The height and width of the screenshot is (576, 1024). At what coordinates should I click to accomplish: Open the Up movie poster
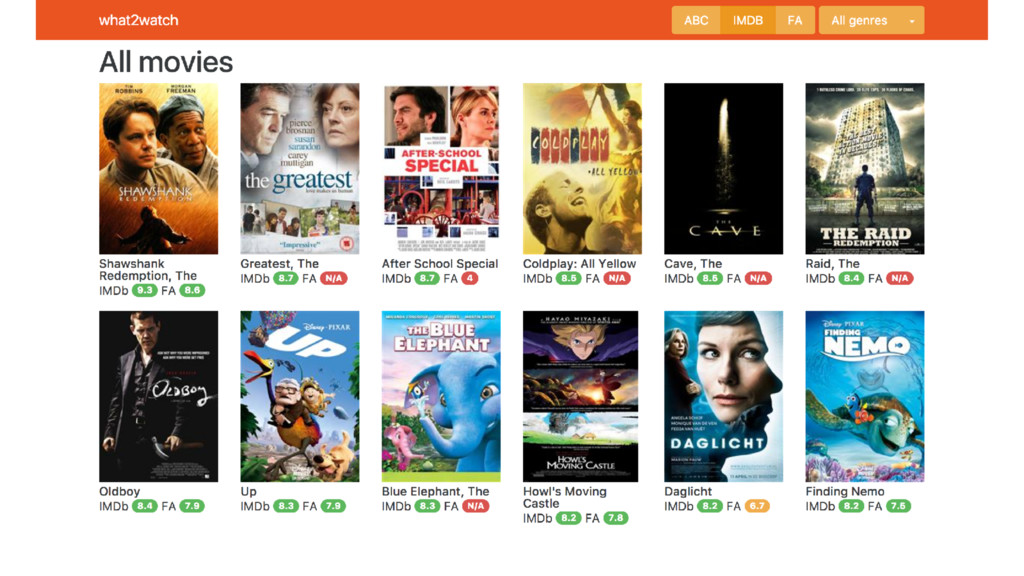click(300, 396)
